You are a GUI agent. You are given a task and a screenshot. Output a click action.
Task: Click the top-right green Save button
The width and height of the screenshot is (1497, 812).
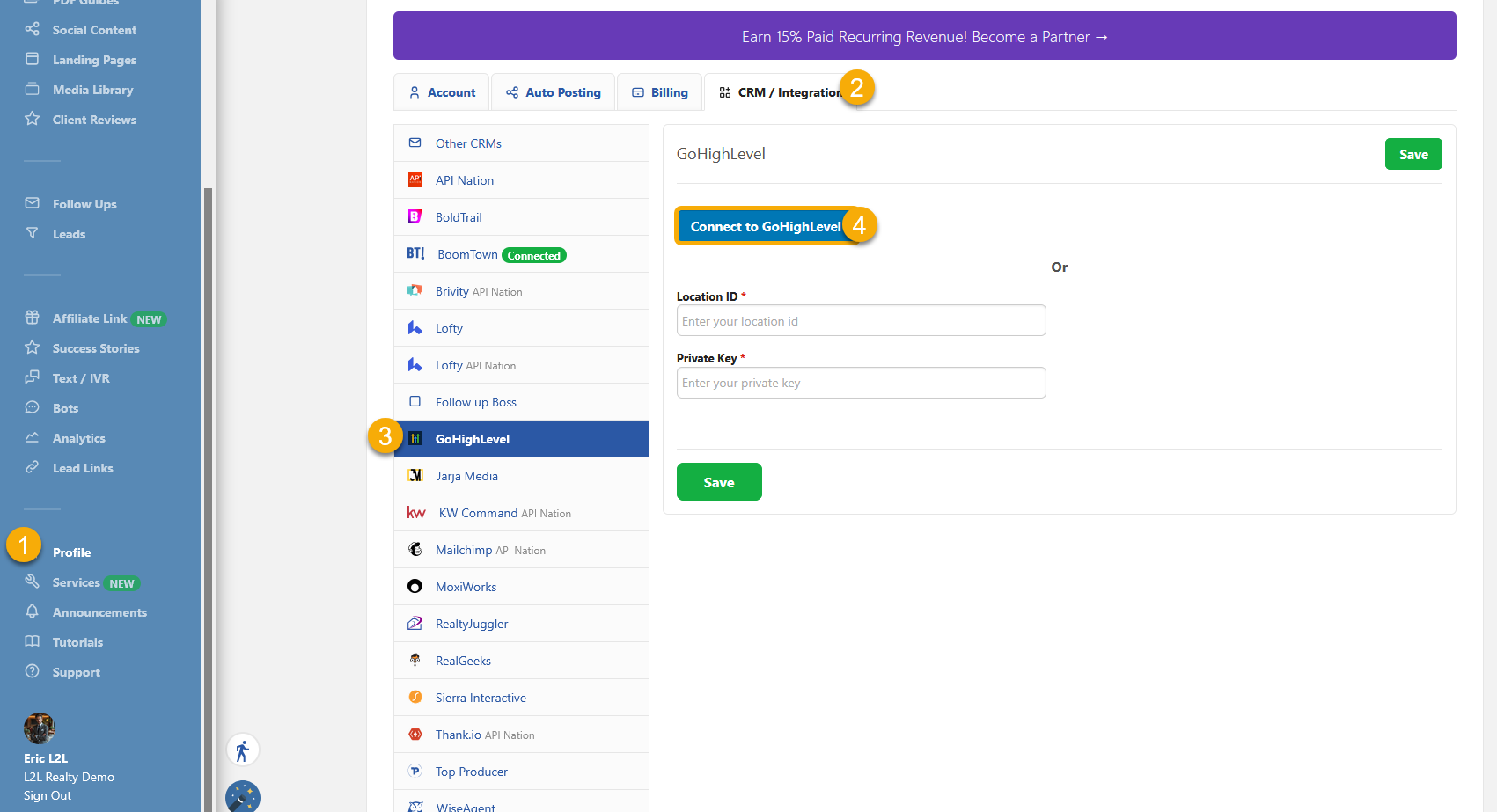tap(1413, 154)
